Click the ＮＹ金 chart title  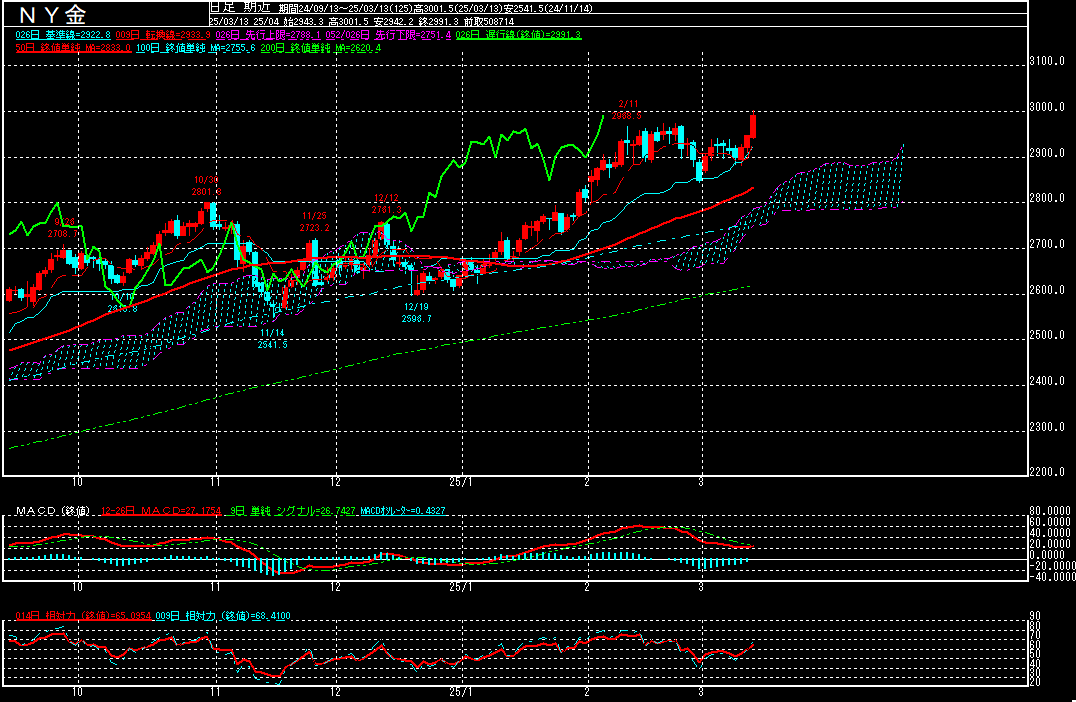[x=52, y=14]
